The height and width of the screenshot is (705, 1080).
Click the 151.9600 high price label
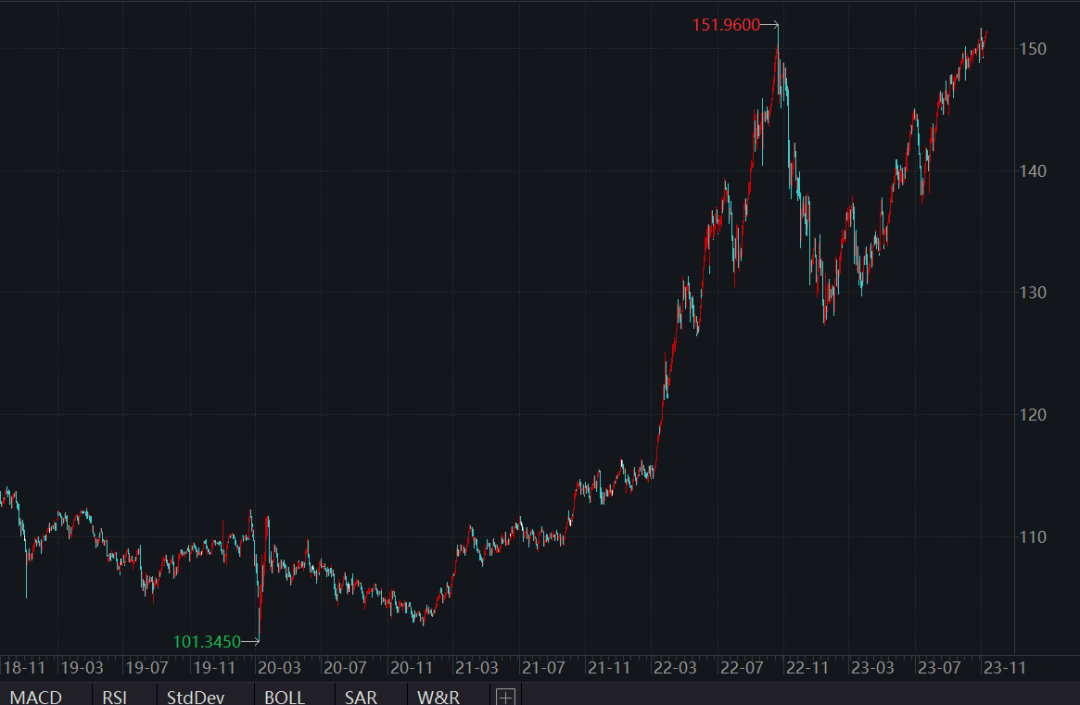click(726, 25)
